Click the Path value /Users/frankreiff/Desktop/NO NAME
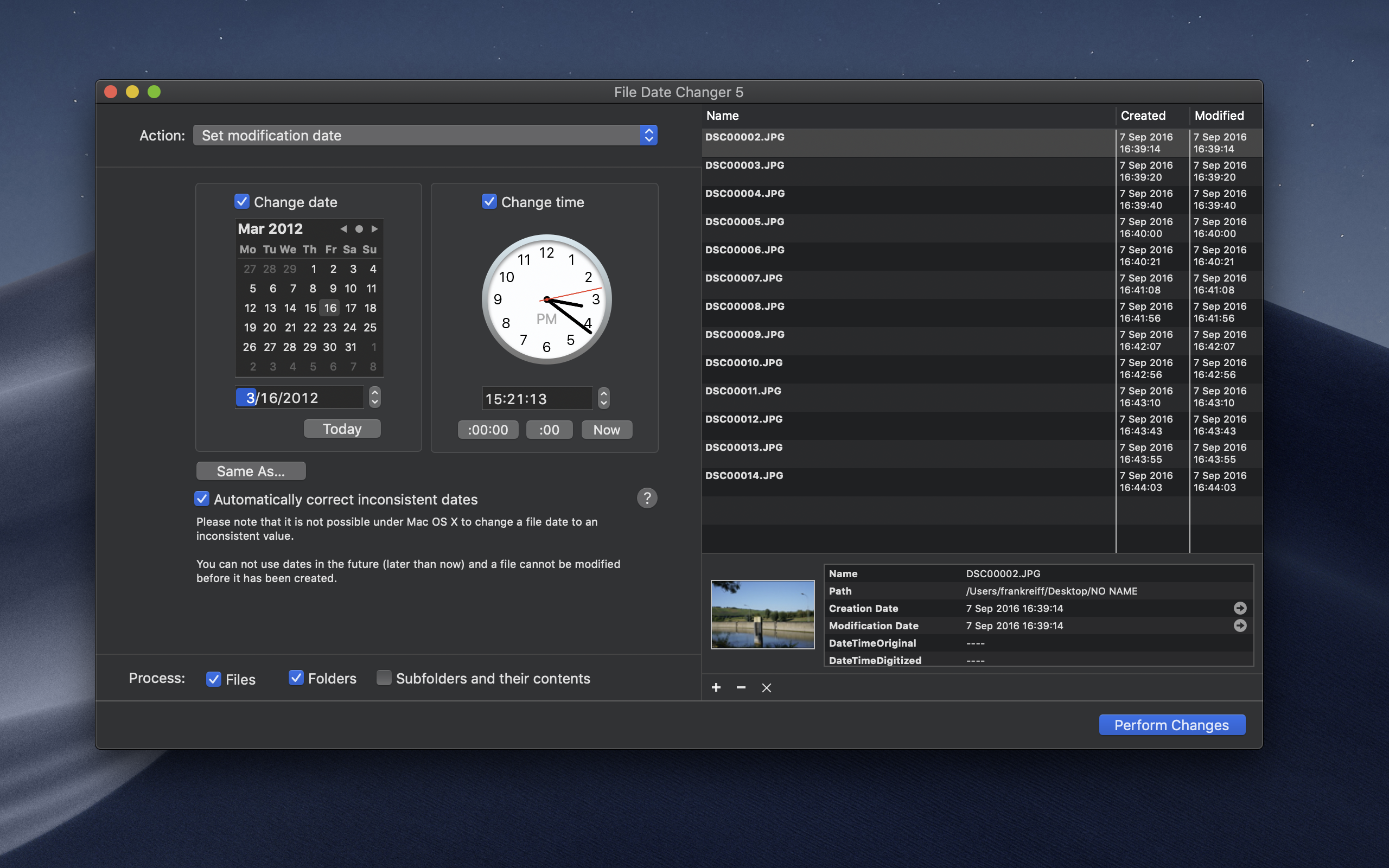This screenshot has height=868, width=1389. click(x=1052, y=591)
